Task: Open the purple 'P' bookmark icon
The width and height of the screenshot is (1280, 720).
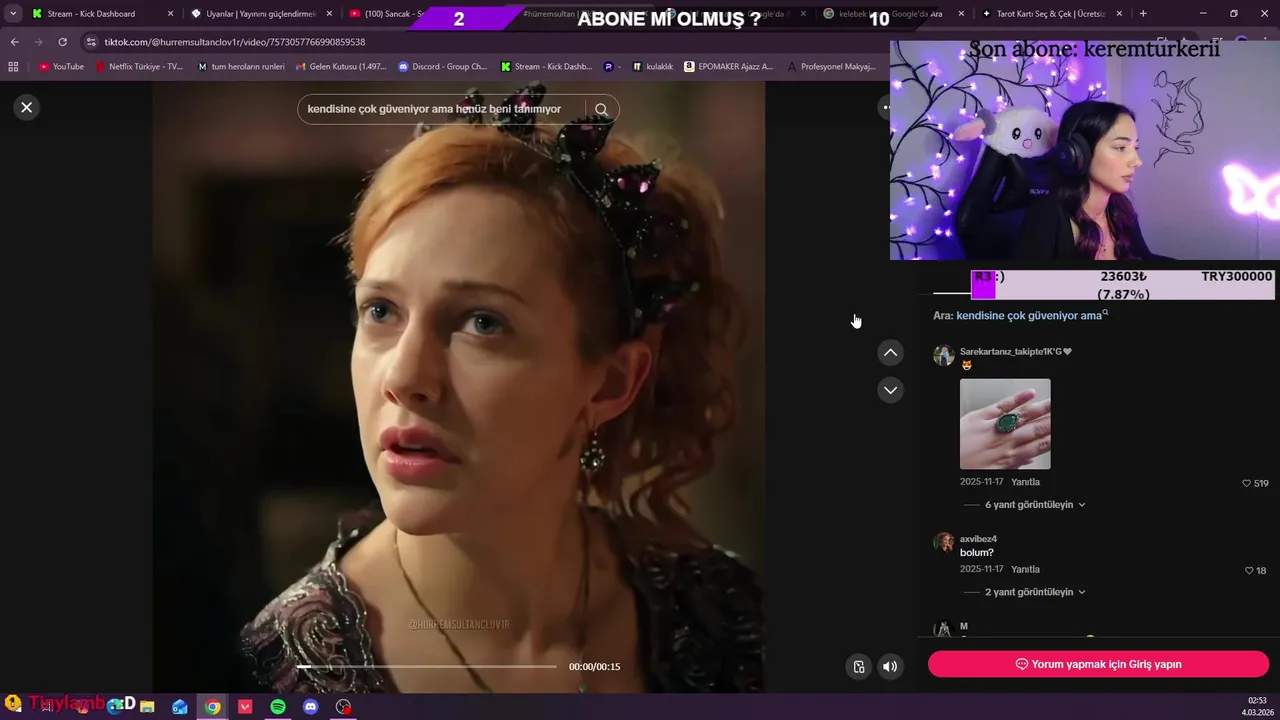Action: 609,66
